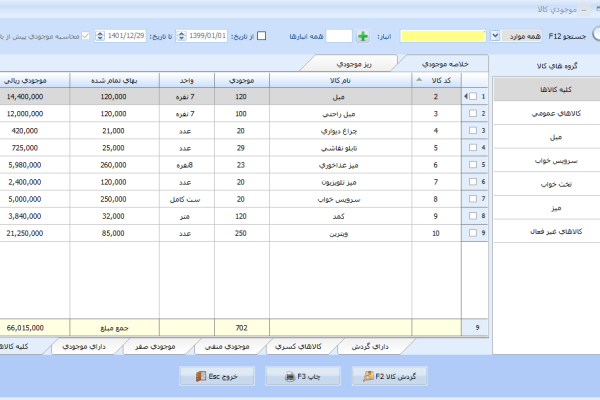Click cost value 260,000 in table
This screenshot has width=600, height=400.
click(x=113, y=165)
